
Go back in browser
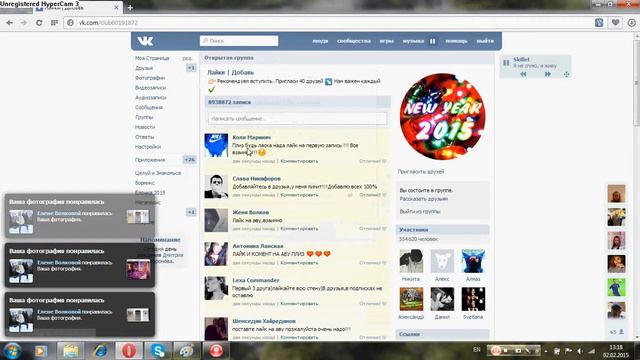9,23
